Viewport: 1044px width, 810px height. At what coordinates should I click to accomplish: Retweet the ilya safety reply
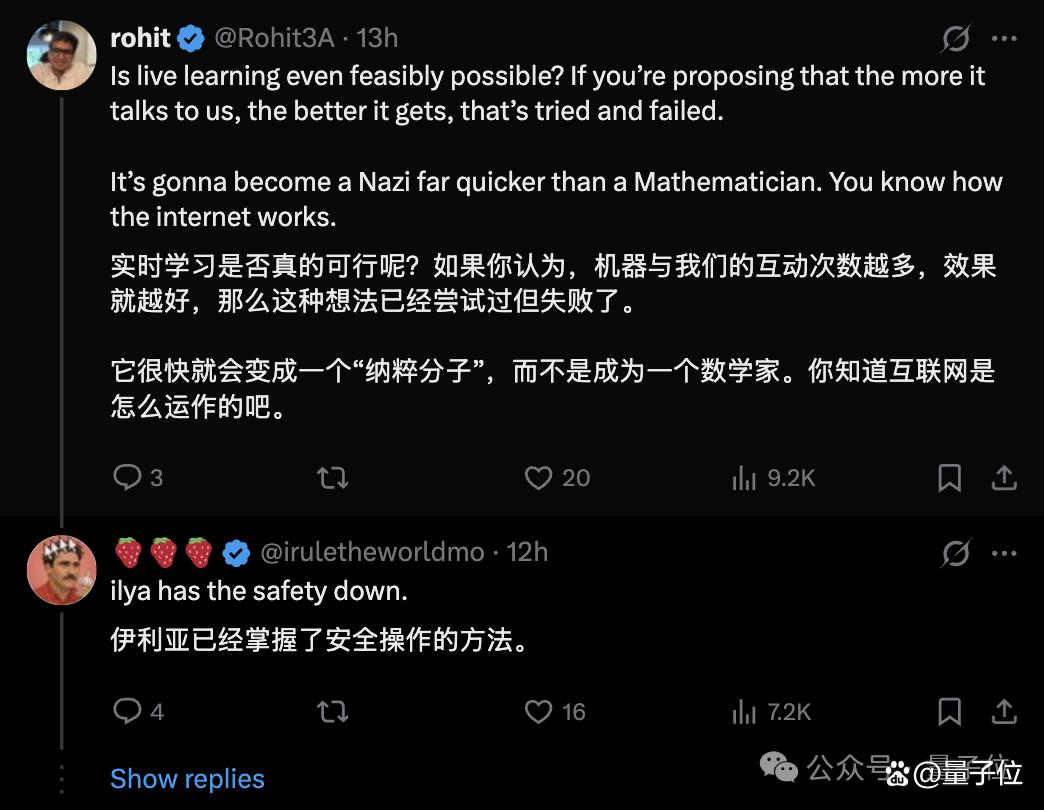coord(332,712)
